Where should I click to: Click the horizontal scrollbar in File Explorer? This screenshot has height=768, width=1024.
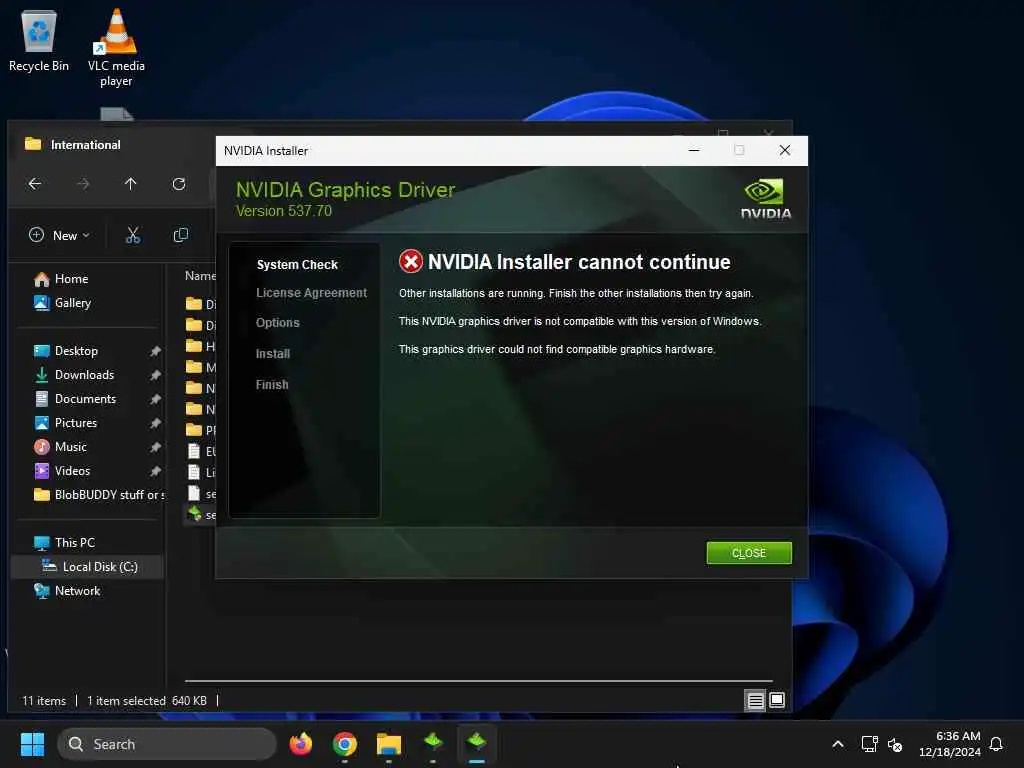479,681
